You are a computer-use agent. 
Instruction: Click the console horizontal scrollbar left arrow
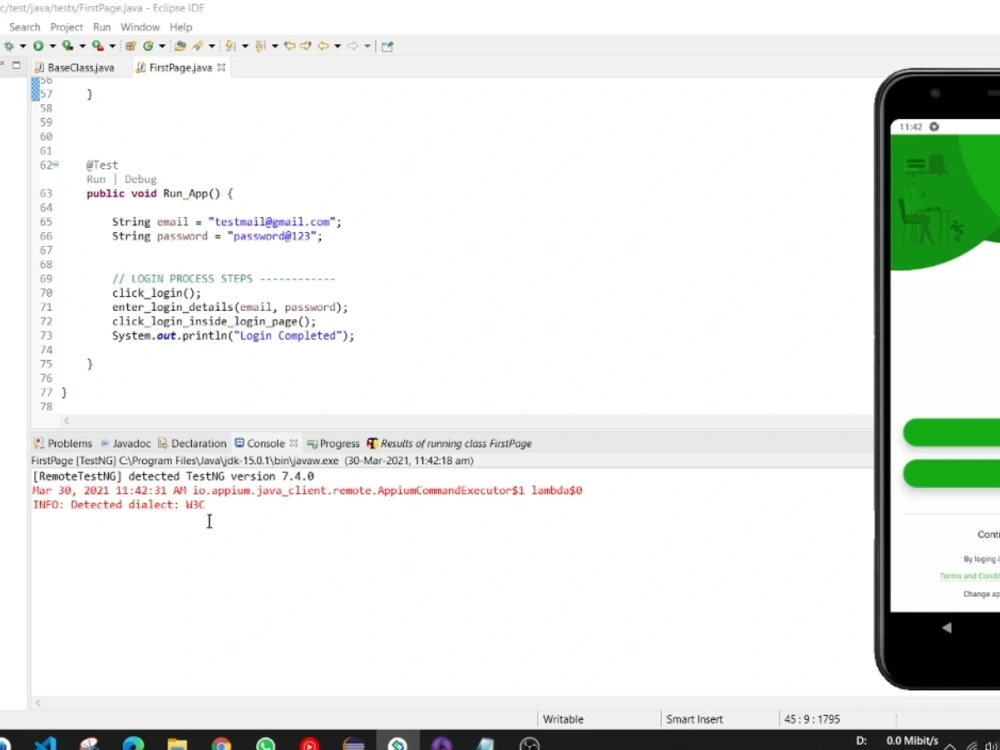point(38,703)
